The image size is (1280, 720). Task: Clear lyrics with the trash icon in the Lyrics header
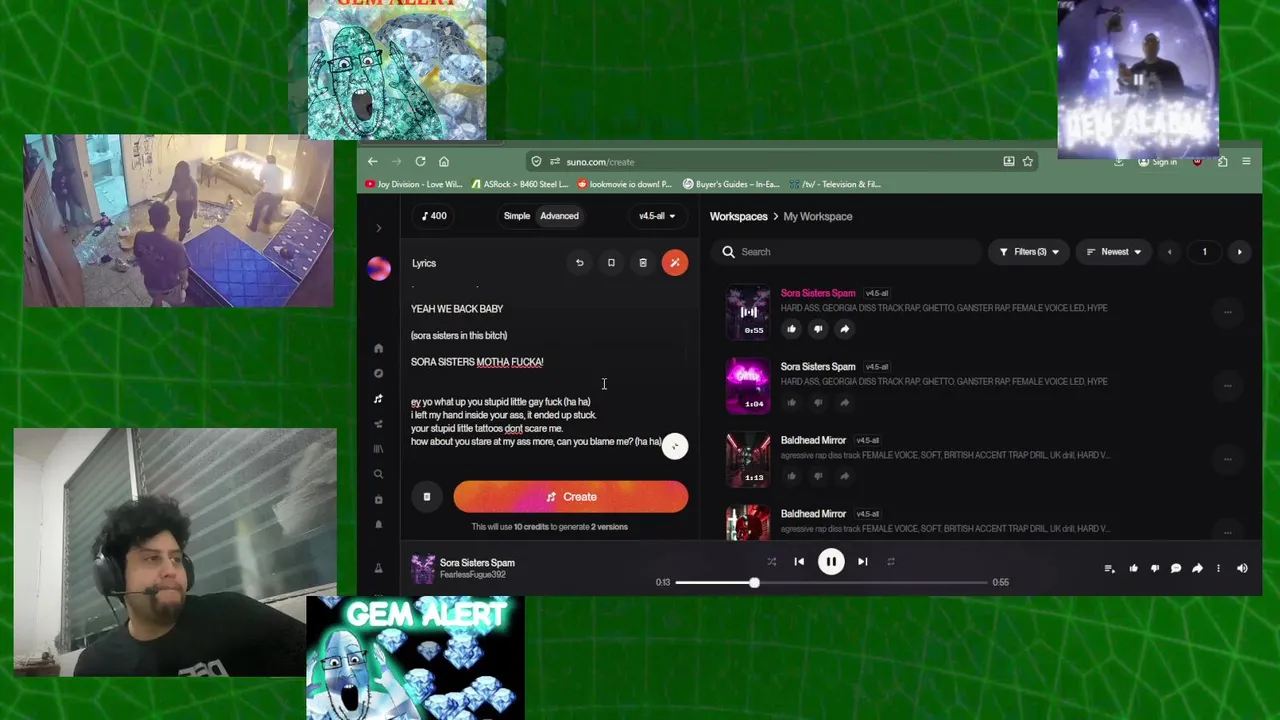coord(643,263)
